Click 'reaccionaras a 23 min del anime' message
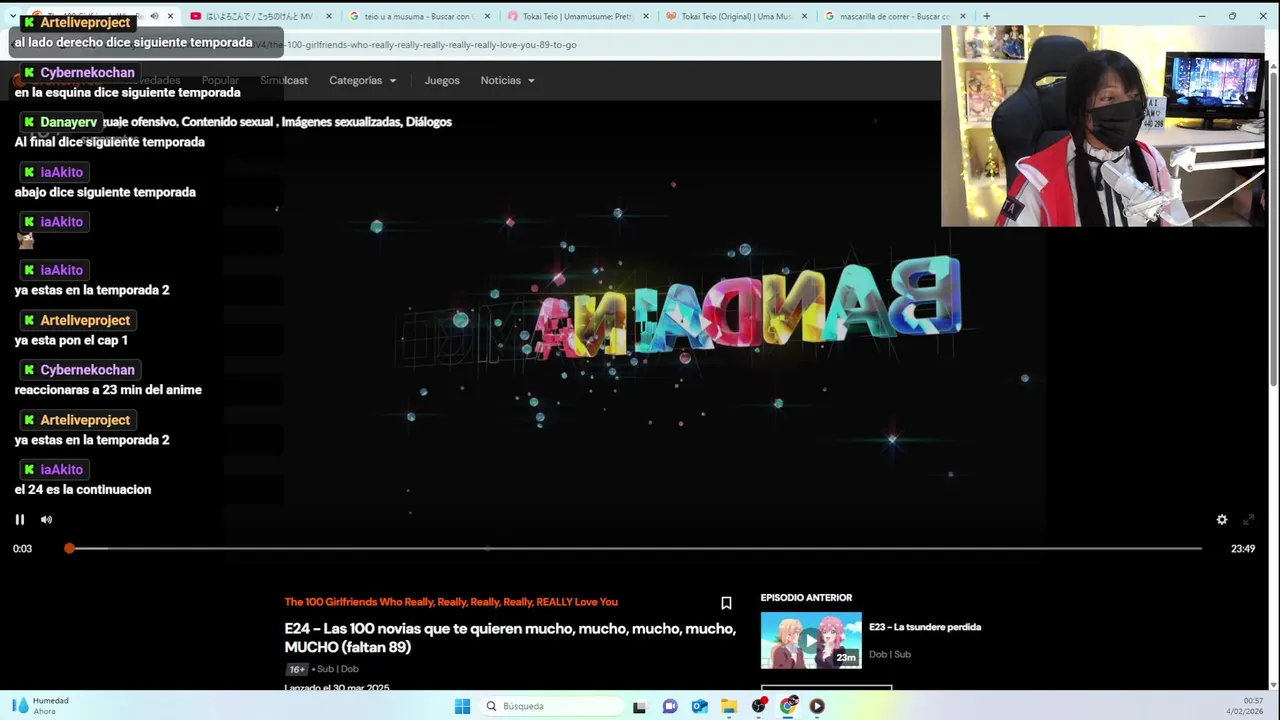1280x720 pixels. (108, 390)
